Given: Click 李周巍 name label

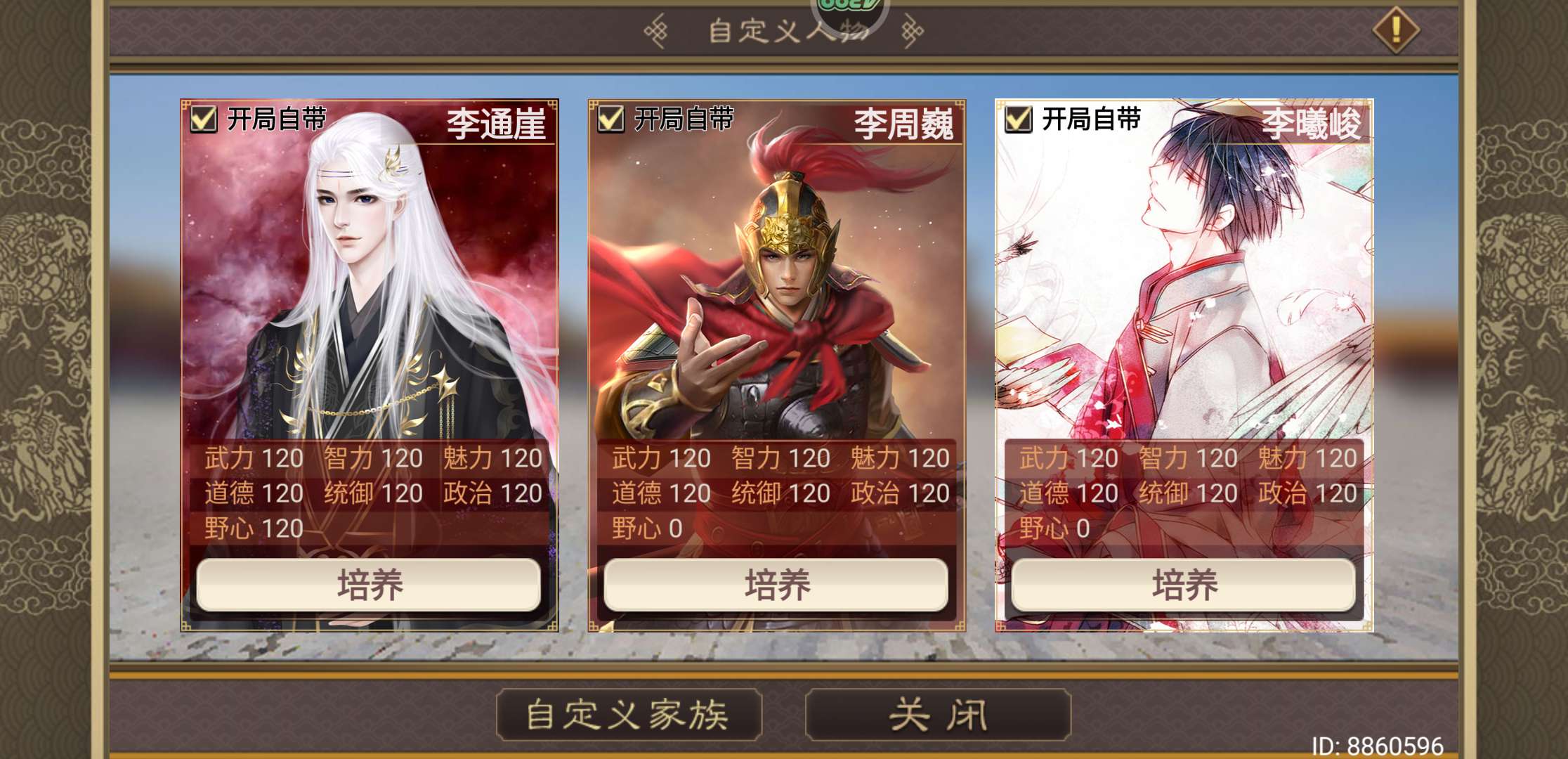Looking at the screenshot, I should [x=903, y=124].
